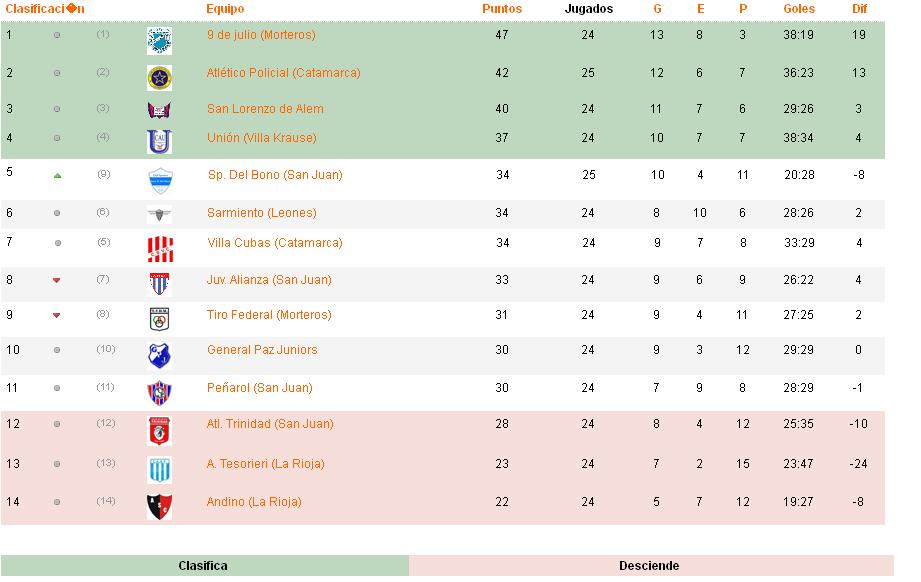Click the pink Desciende legend bar
The image size is (921, 582).
coord(649,566)
